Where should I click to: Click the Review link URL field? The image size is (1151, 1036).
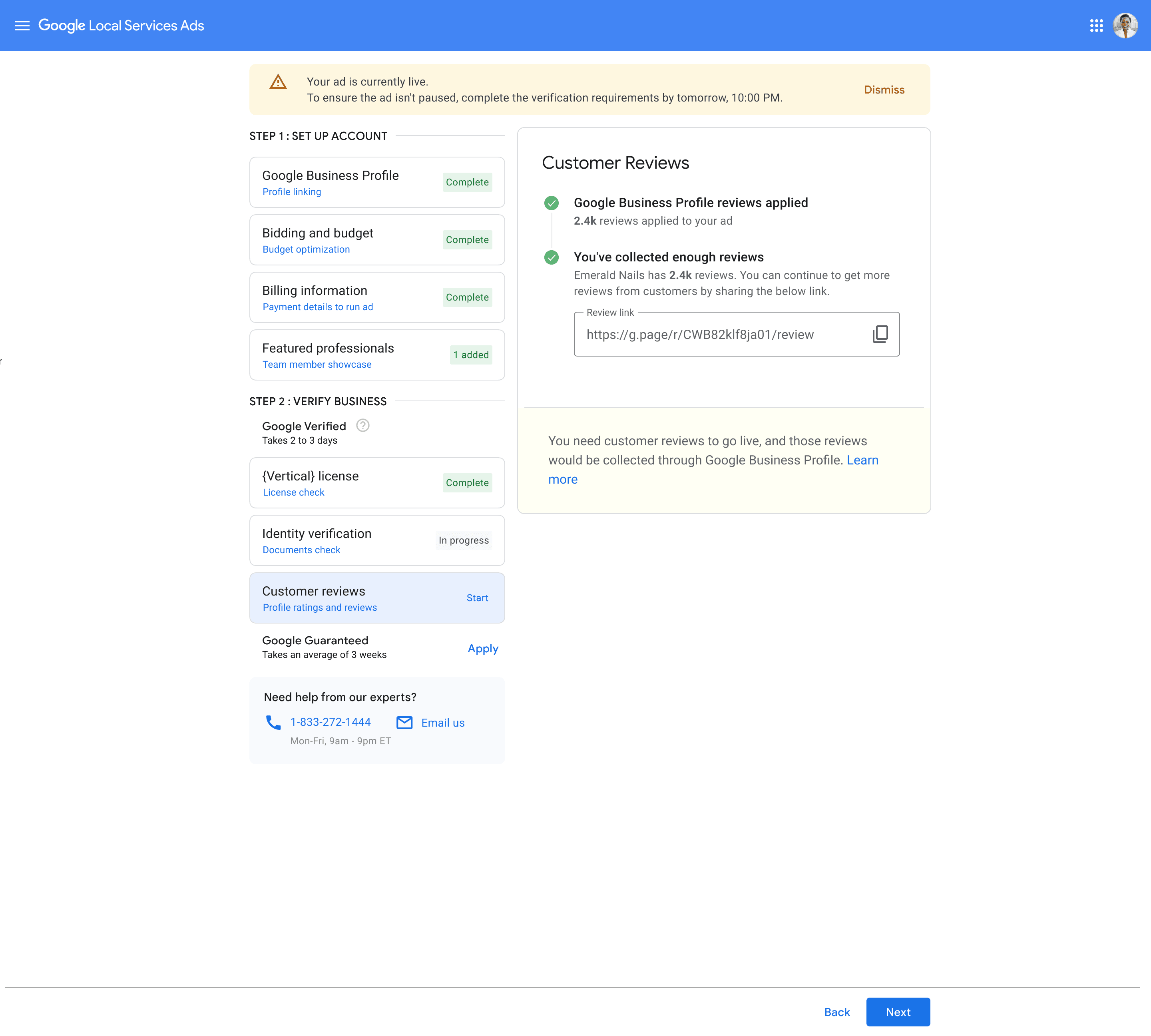coord(737,334)
